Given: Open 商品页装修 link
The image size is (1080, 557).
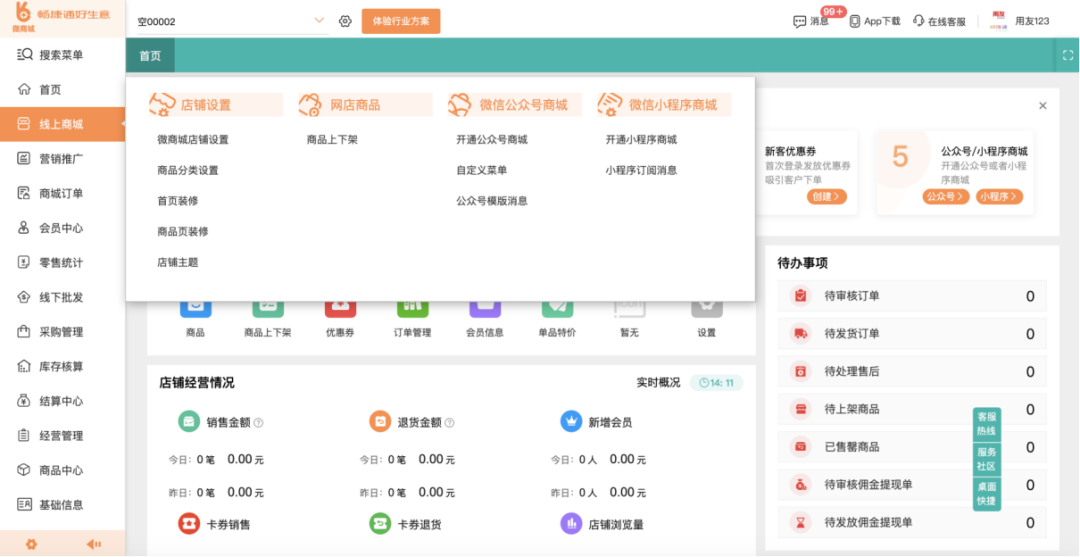Looking at the screenshot, I should click(183, 232).
